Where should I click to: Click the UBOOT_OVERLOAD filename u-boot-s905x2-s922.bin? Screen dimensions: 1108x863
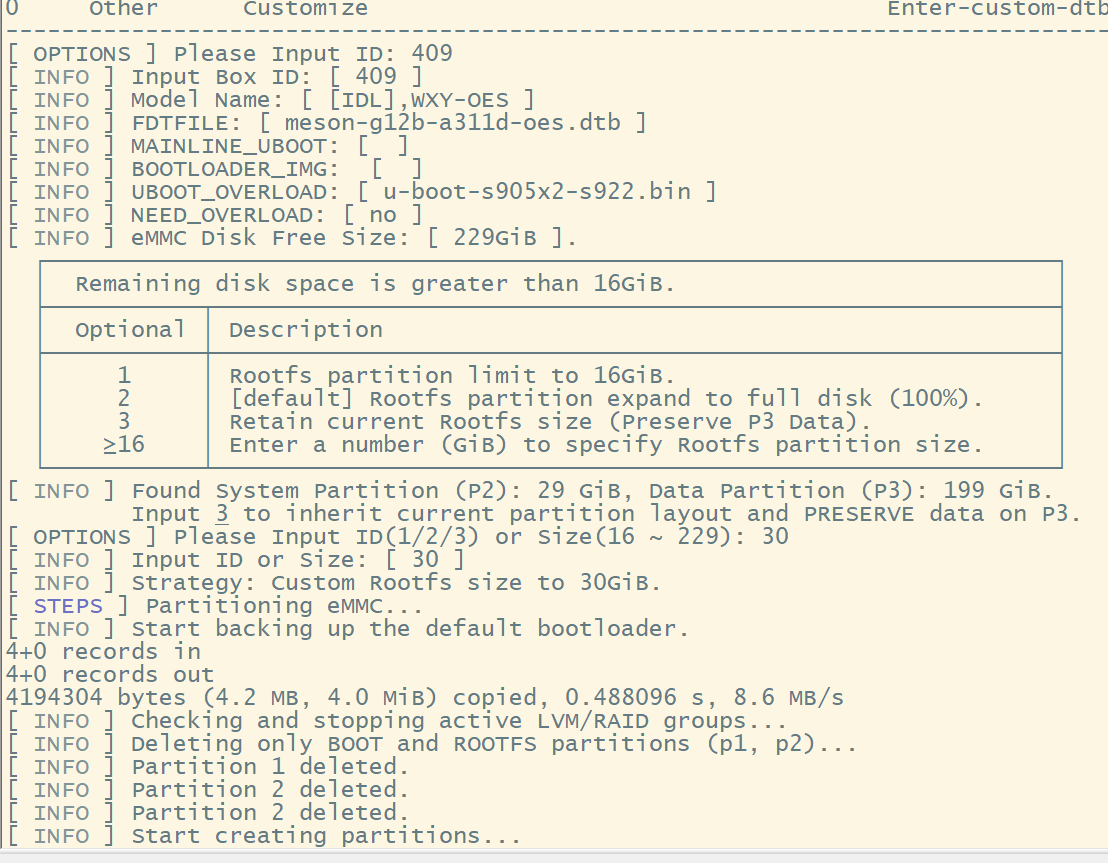pos(536,192)
